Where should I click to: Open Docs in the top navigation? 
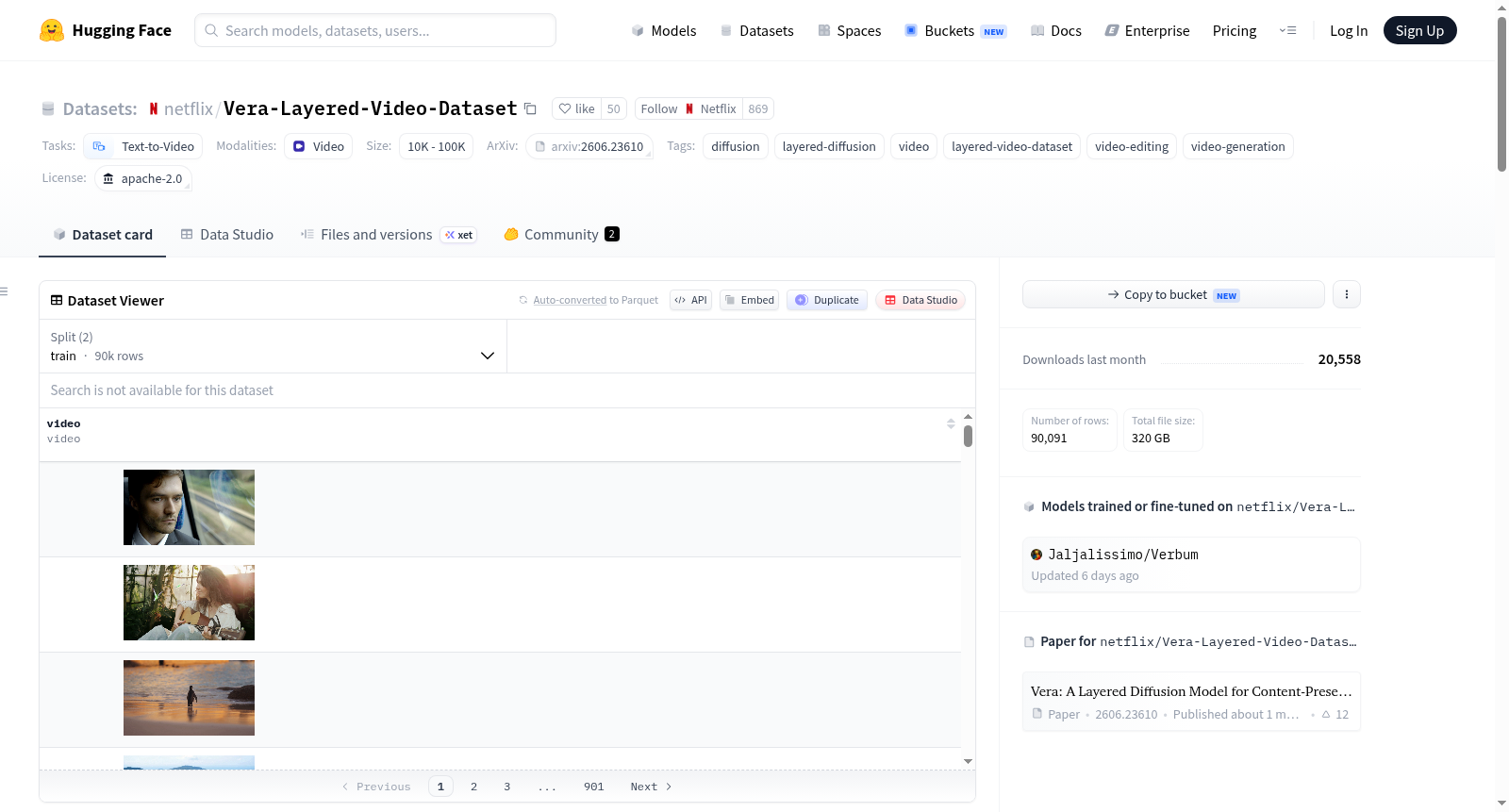[1056, 30]
